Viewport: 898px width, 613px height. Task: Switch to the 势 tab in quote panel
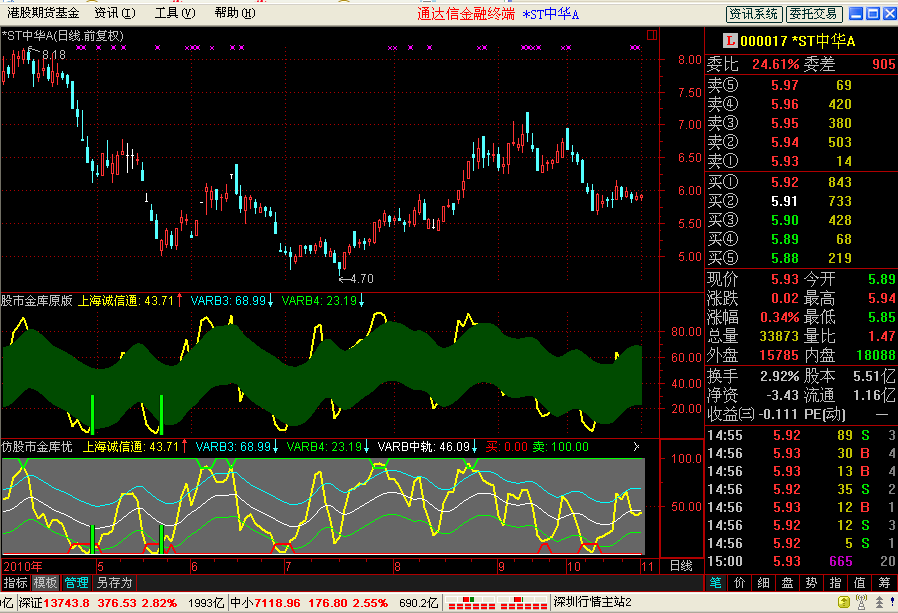point(812,583)
